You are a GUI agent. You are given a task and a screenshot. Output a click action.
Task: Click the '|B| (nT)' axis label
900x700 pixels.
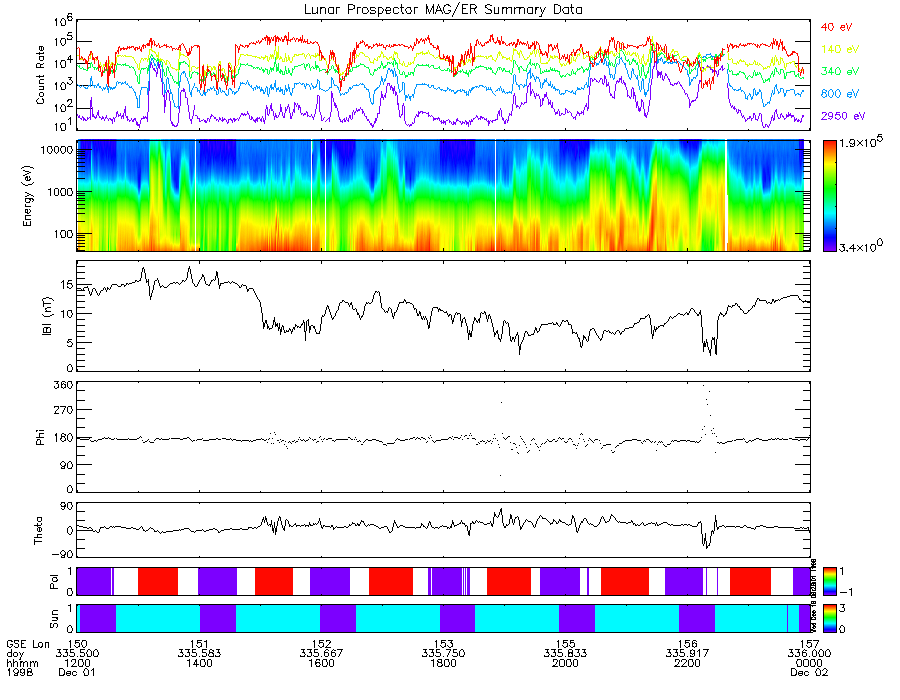tap(47, 316)
